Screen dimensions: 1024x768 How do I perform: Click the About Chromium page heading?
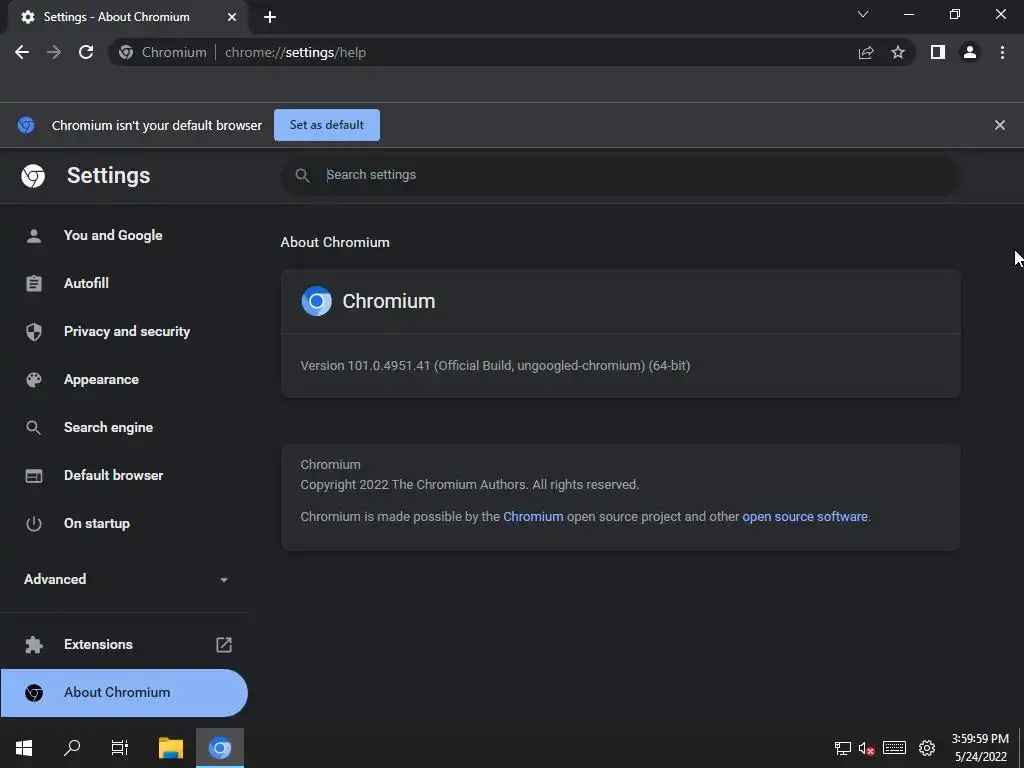335,242
